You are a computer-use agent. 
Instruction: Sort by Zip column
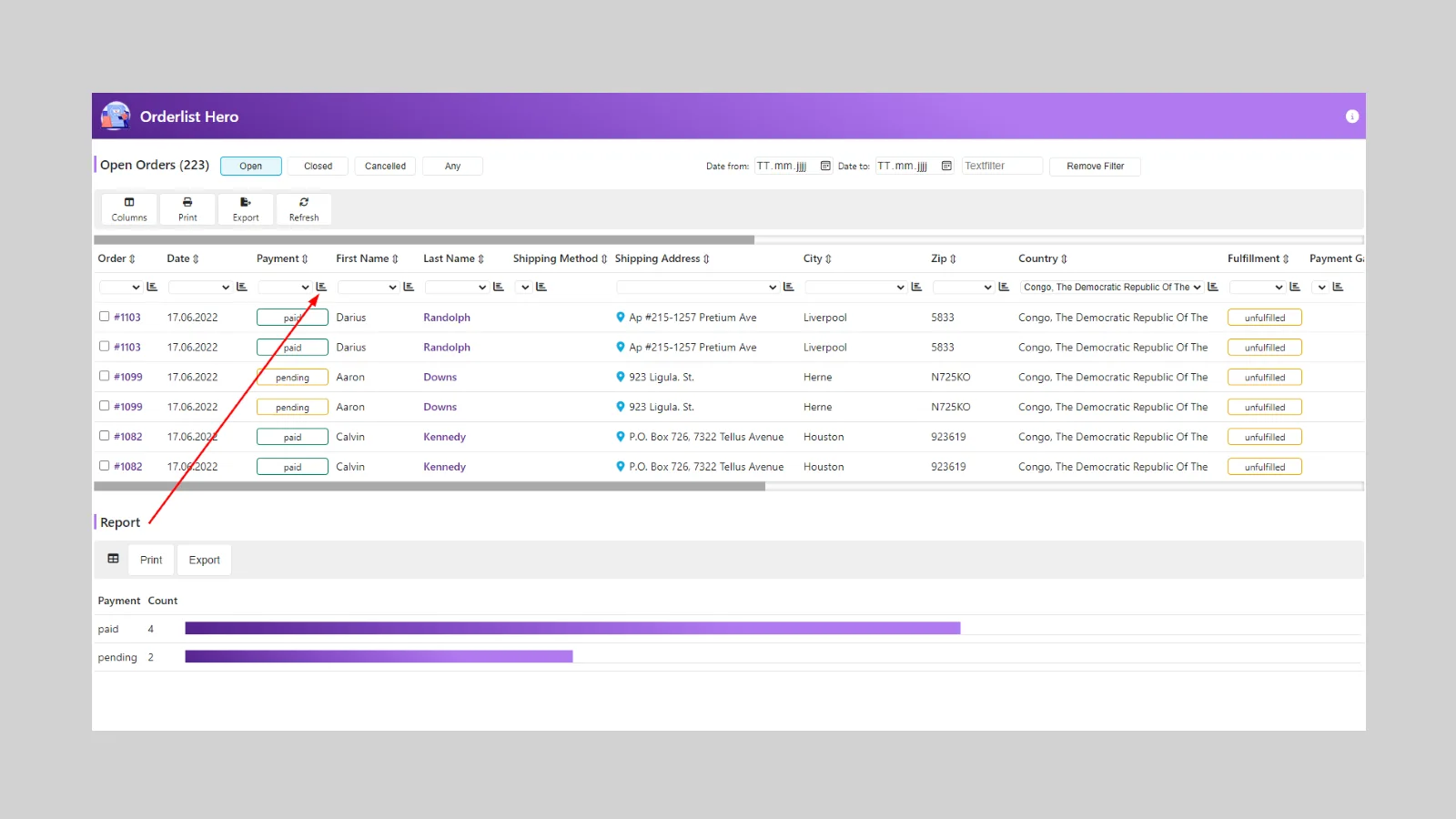click(944, 258)
